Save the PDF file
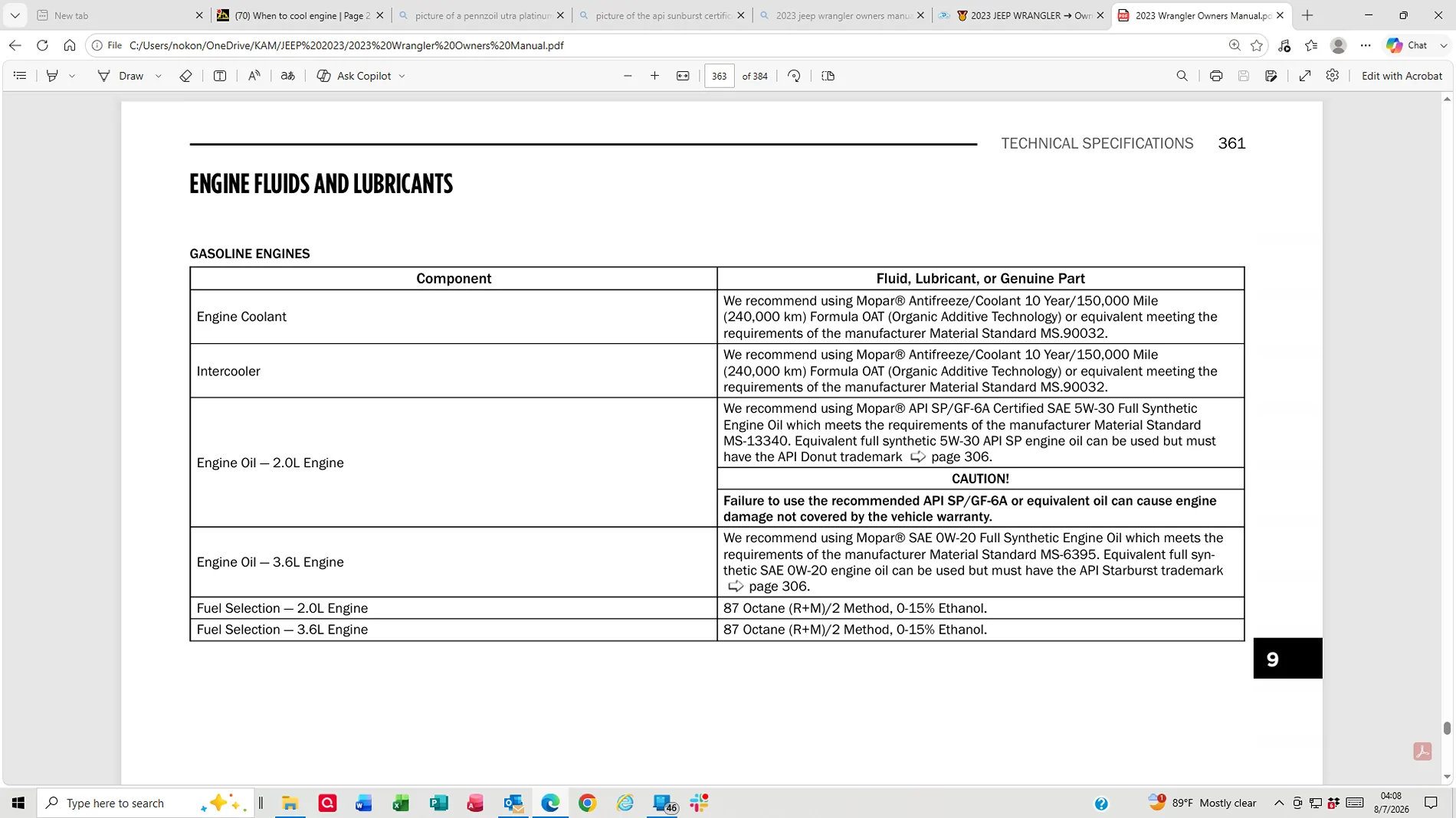1456x818 pixels. tap(1244, 76)
